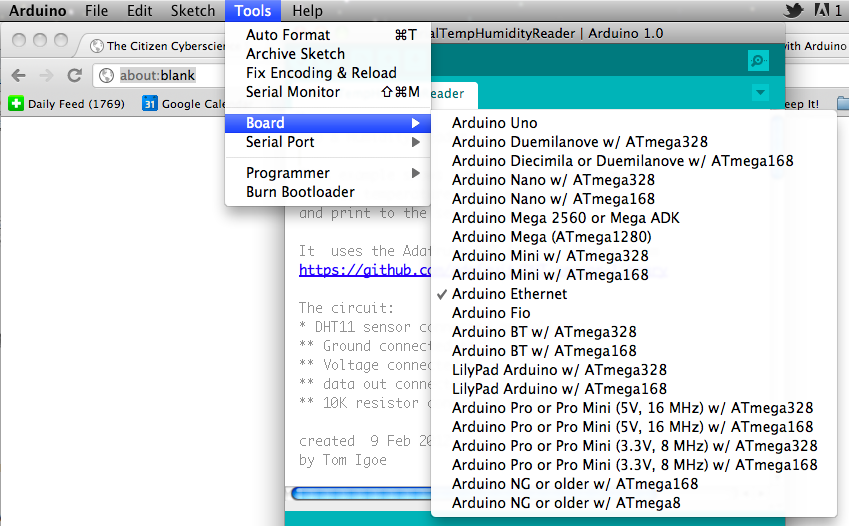Screen dimensions: 849x526
Task: Click the browser back arrow
Action: tap(18, 75)
